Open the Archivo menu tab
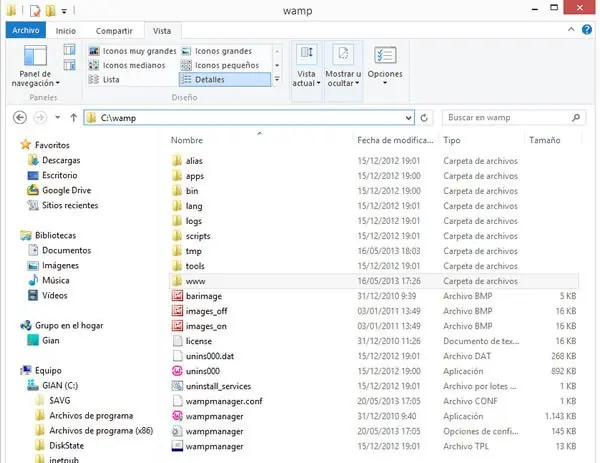The height and width of the screenshot is (463, 600). [x=26, y=30]
